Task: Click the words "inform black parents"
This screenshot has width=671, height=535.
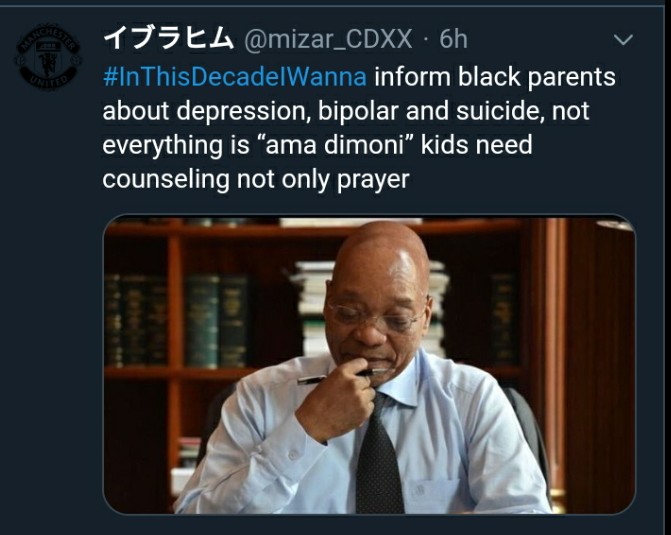Action: [495, 77]
